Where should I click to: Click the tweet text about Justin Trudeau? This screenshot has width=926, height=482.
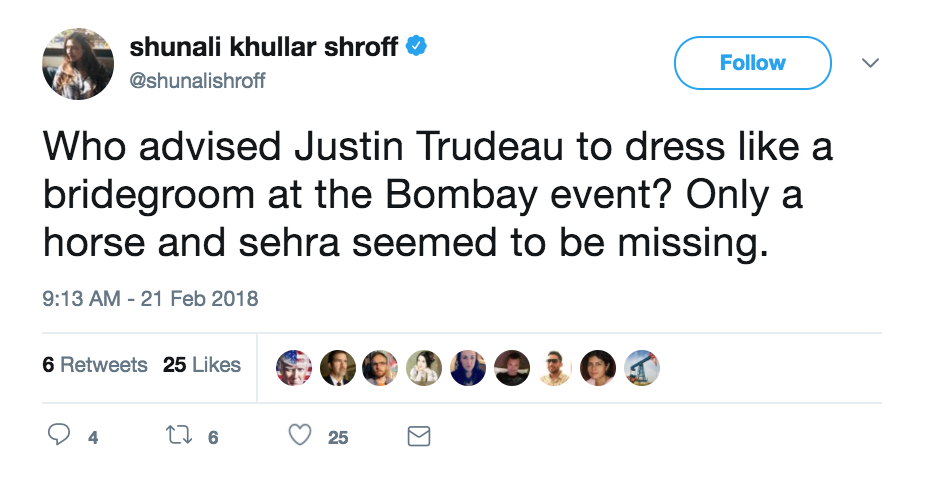click(x=437, y=195)
